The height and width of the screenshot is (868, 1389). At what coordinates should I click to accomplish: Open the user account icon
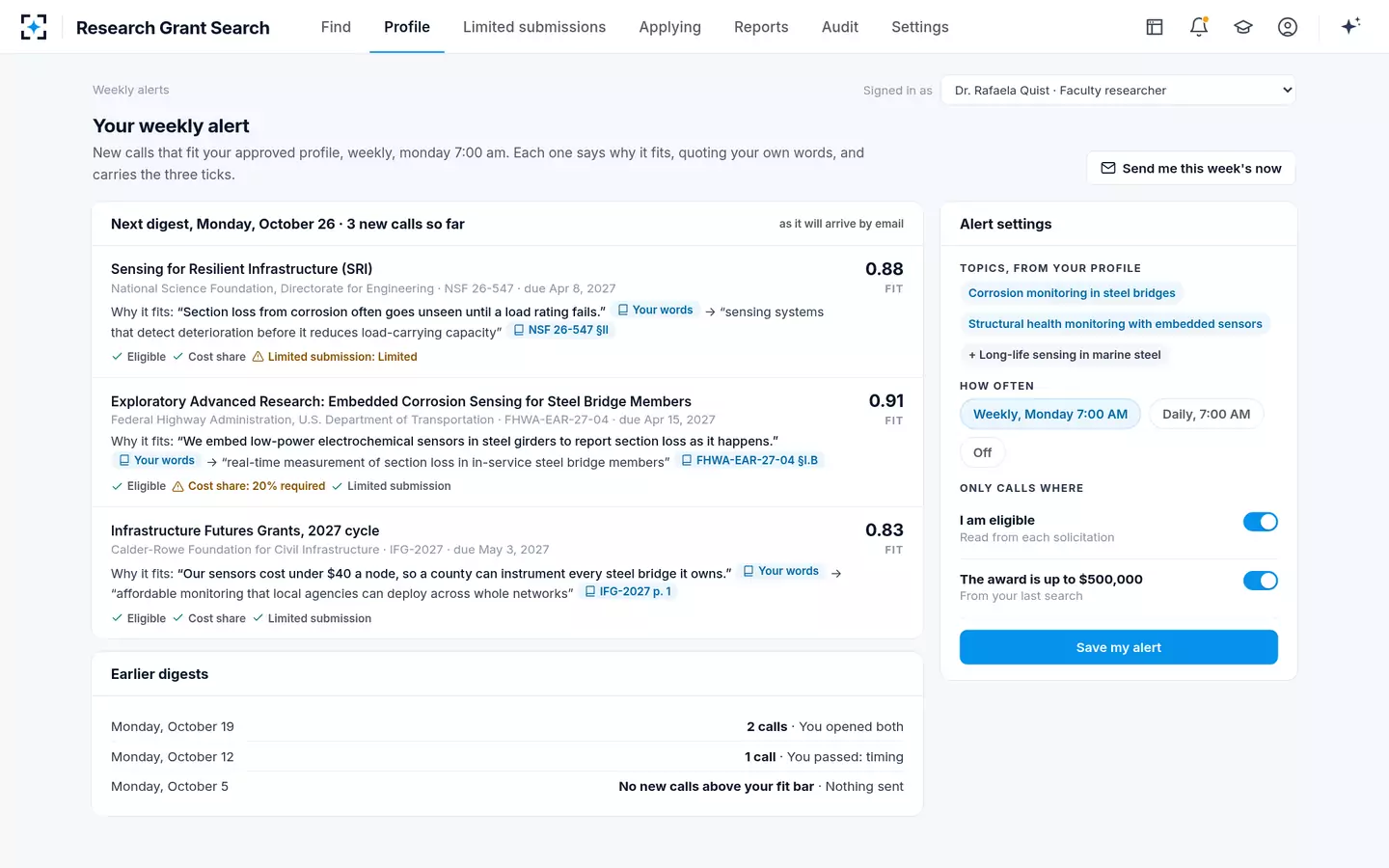(x=1288, y=27)
